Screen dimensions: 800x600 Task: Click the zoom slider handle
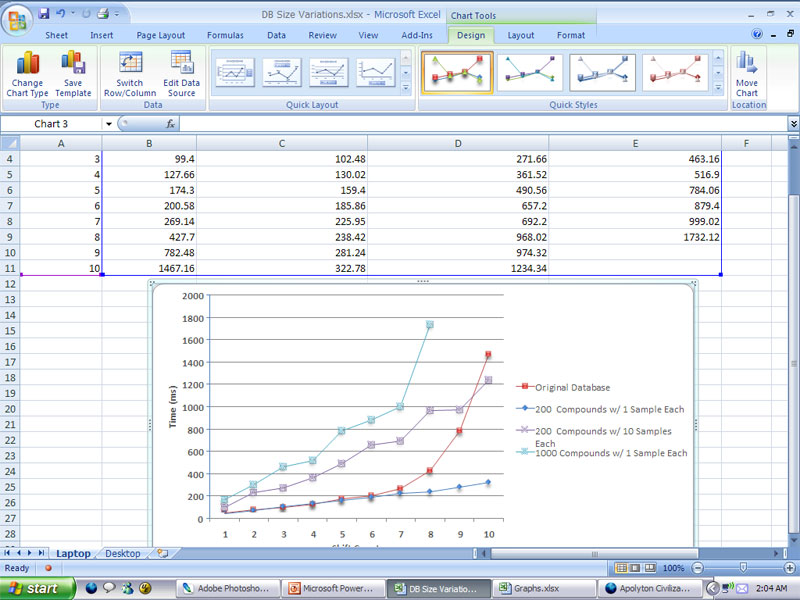point(742,568)
